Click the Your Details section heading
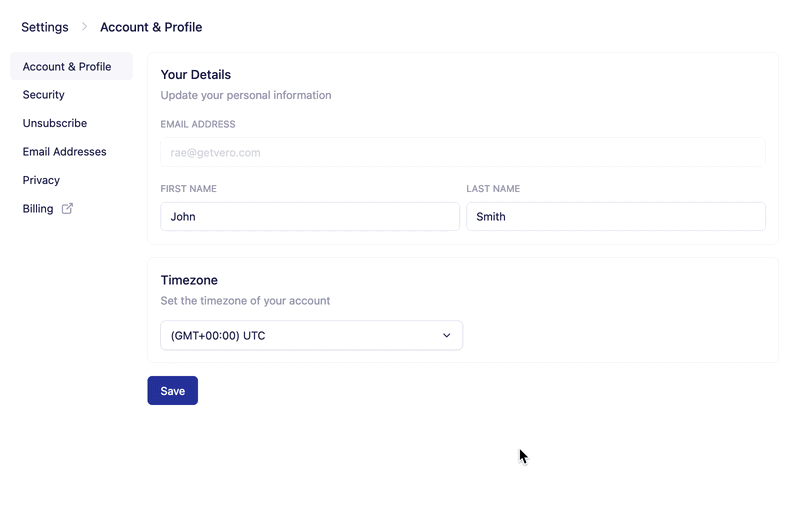 [196, 75]
